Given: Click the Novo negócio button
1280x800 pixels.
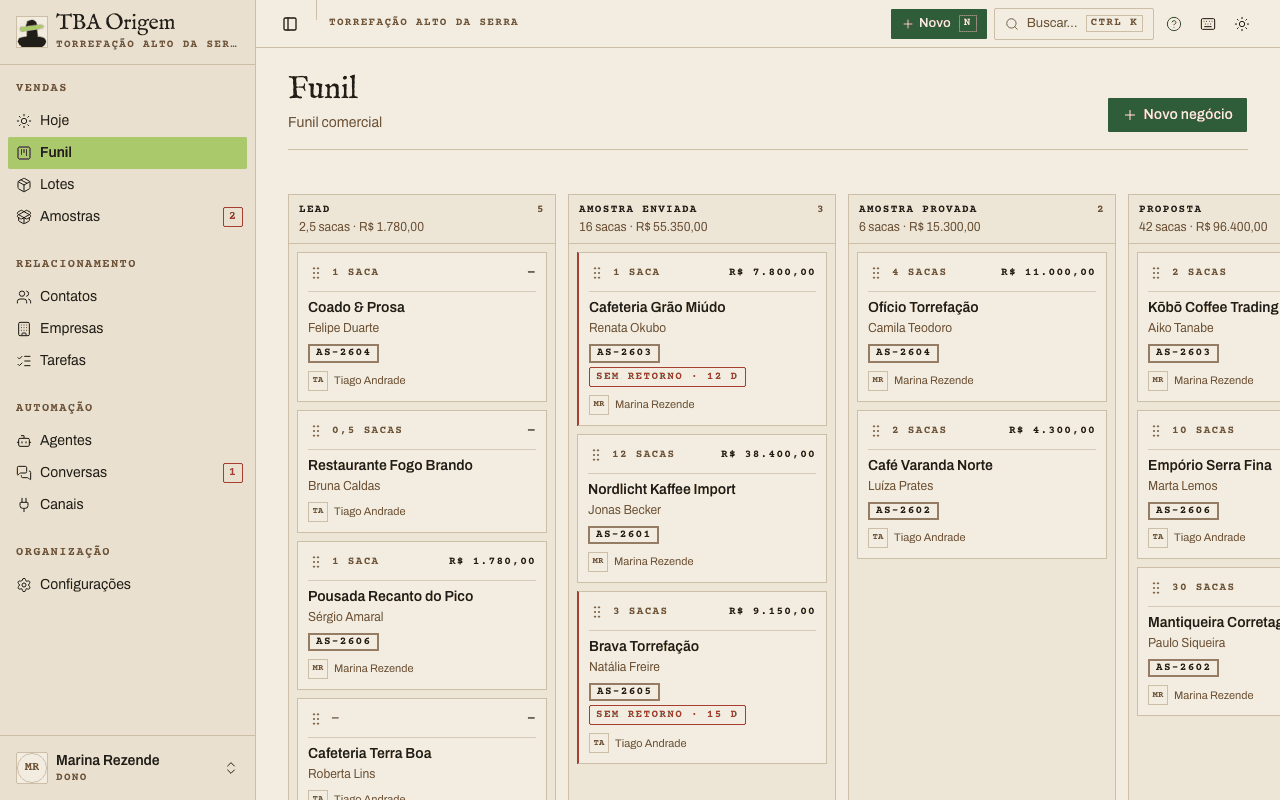Looking at the screenshot, I should click(x=1177, y=115).
